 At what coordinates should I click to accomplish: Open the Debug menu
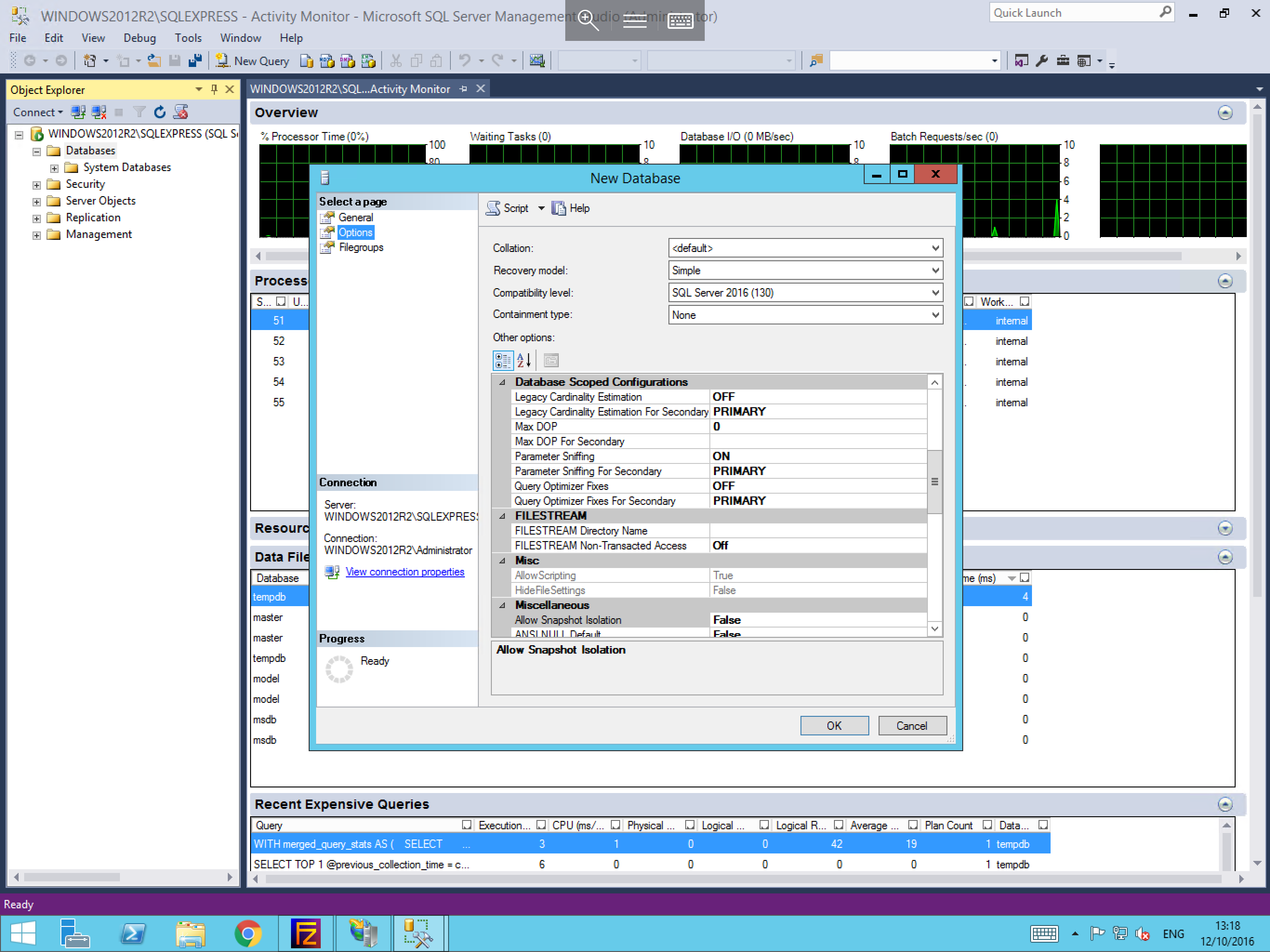coord(139,38)
